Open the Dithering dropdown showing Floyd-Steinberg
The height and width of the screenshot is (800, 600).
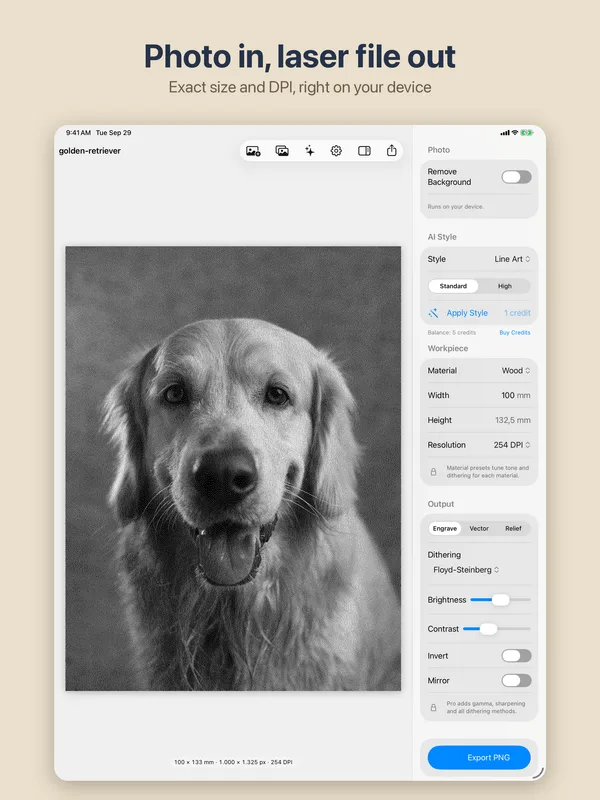pyautogui.click(x=466, y=570)
